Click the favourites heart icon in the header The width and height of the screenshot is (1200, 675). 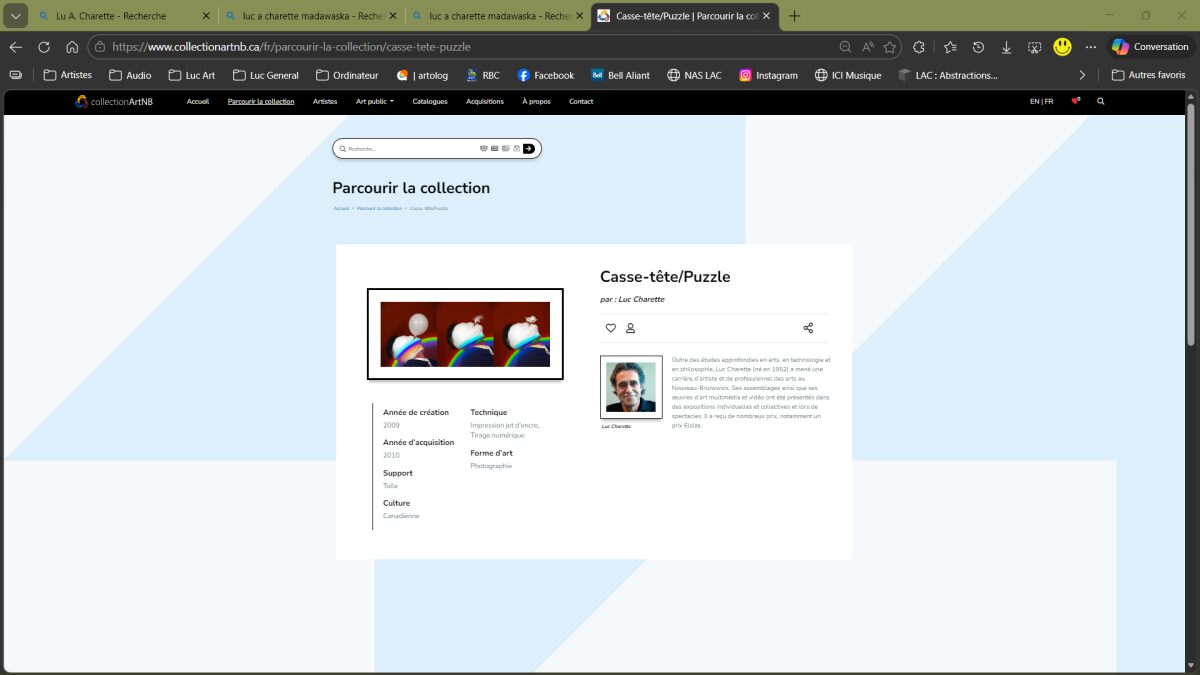(1075, 101)
